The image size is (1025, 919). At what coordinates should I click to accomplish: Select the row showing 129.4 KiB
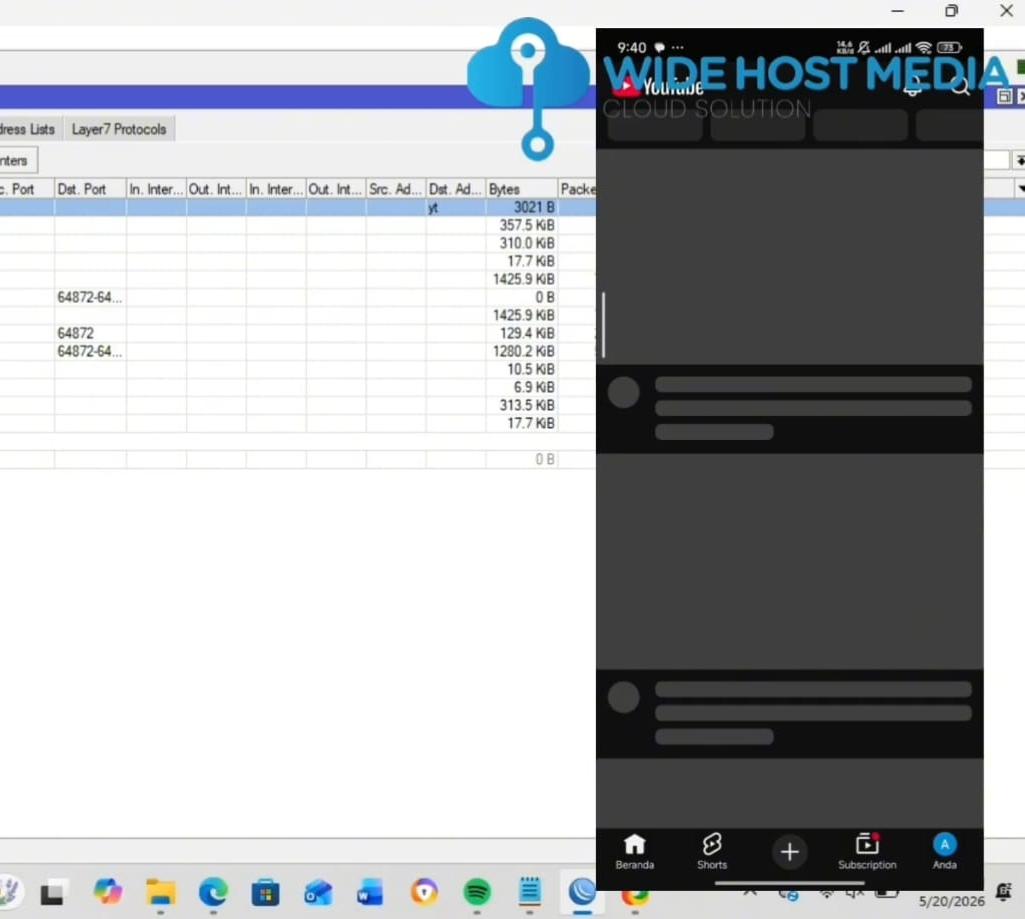pyautogui.click(x=298, y=333)
